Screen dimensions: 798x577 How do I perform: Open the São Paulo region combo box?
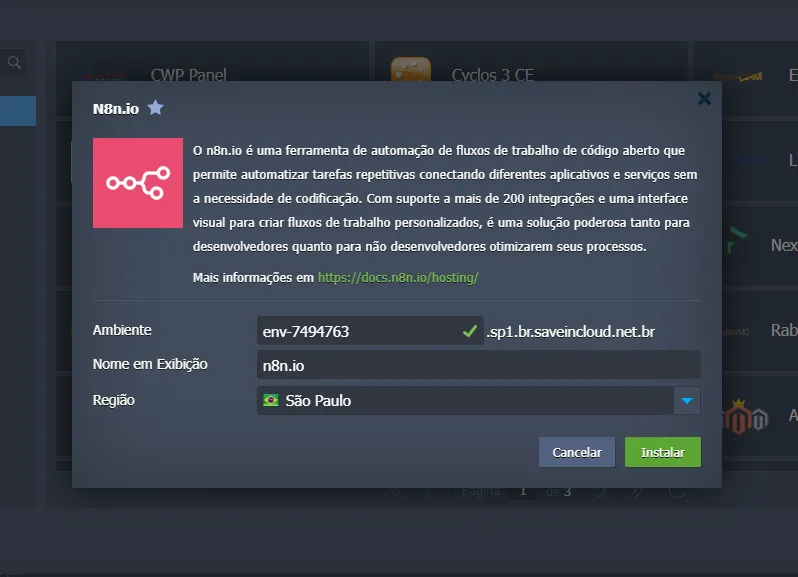(465, 401)
